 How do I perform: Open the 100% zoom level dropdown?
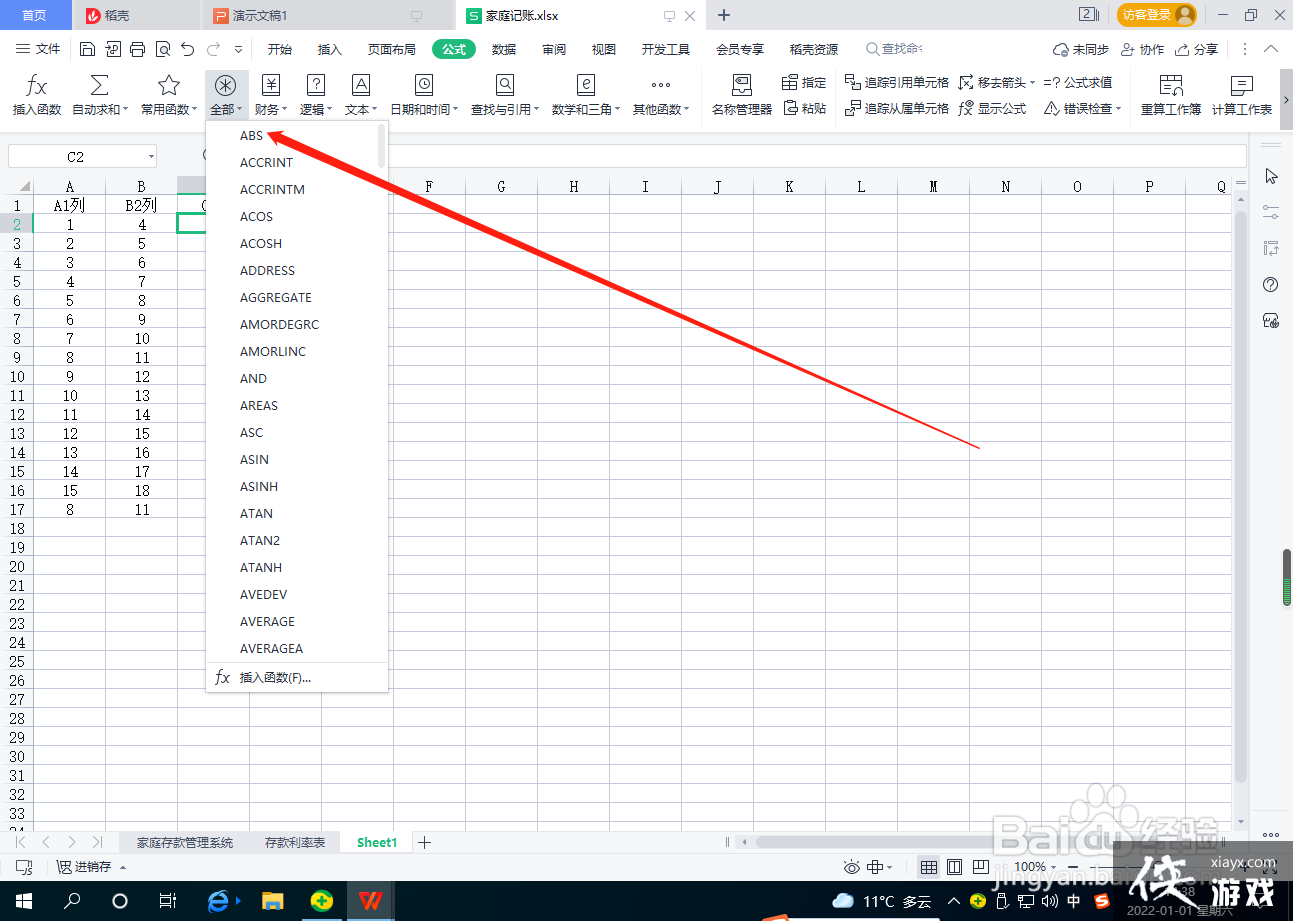tap(1035, 867)
